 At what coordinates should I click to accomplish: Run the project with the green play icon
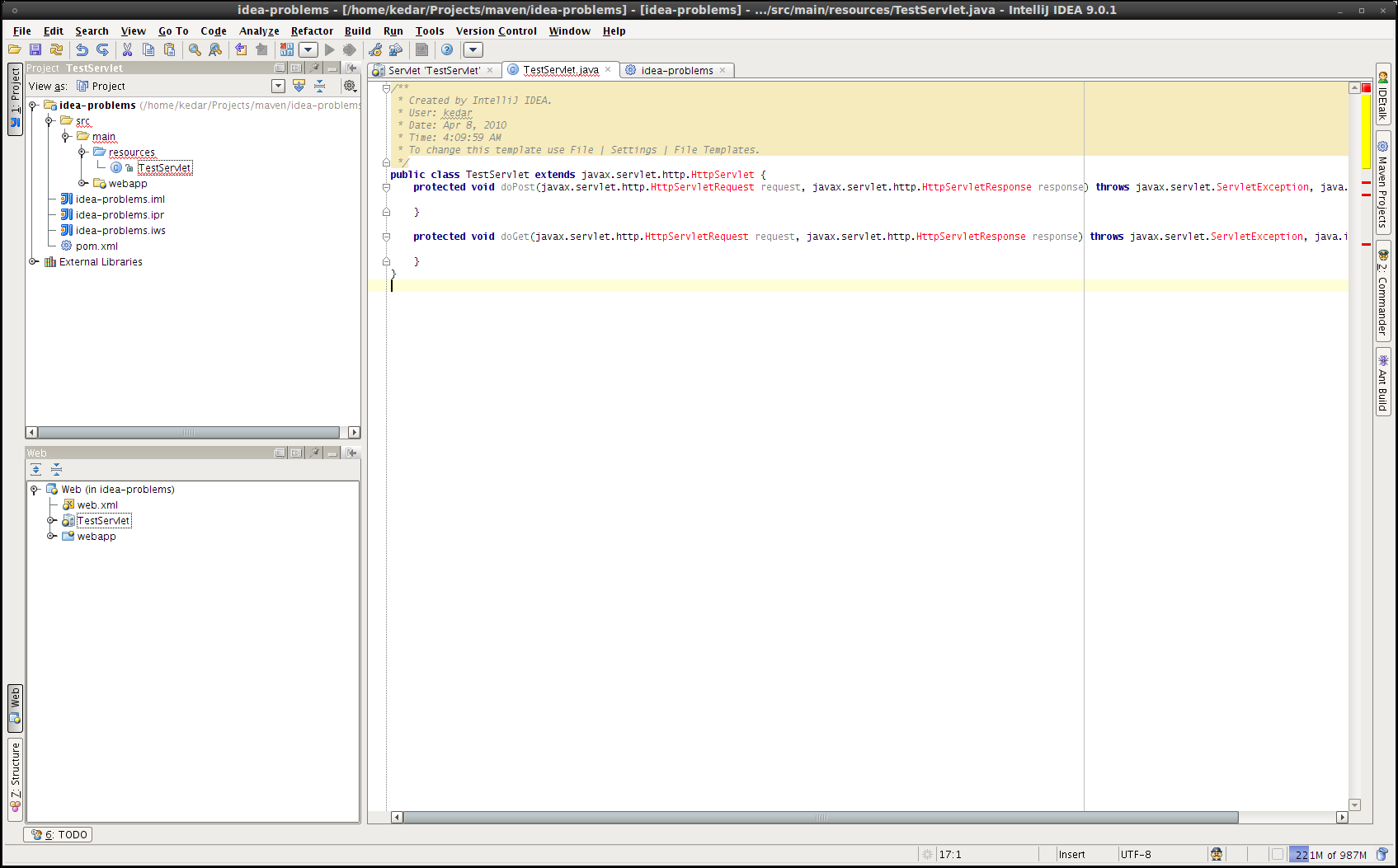pos(329,49)
